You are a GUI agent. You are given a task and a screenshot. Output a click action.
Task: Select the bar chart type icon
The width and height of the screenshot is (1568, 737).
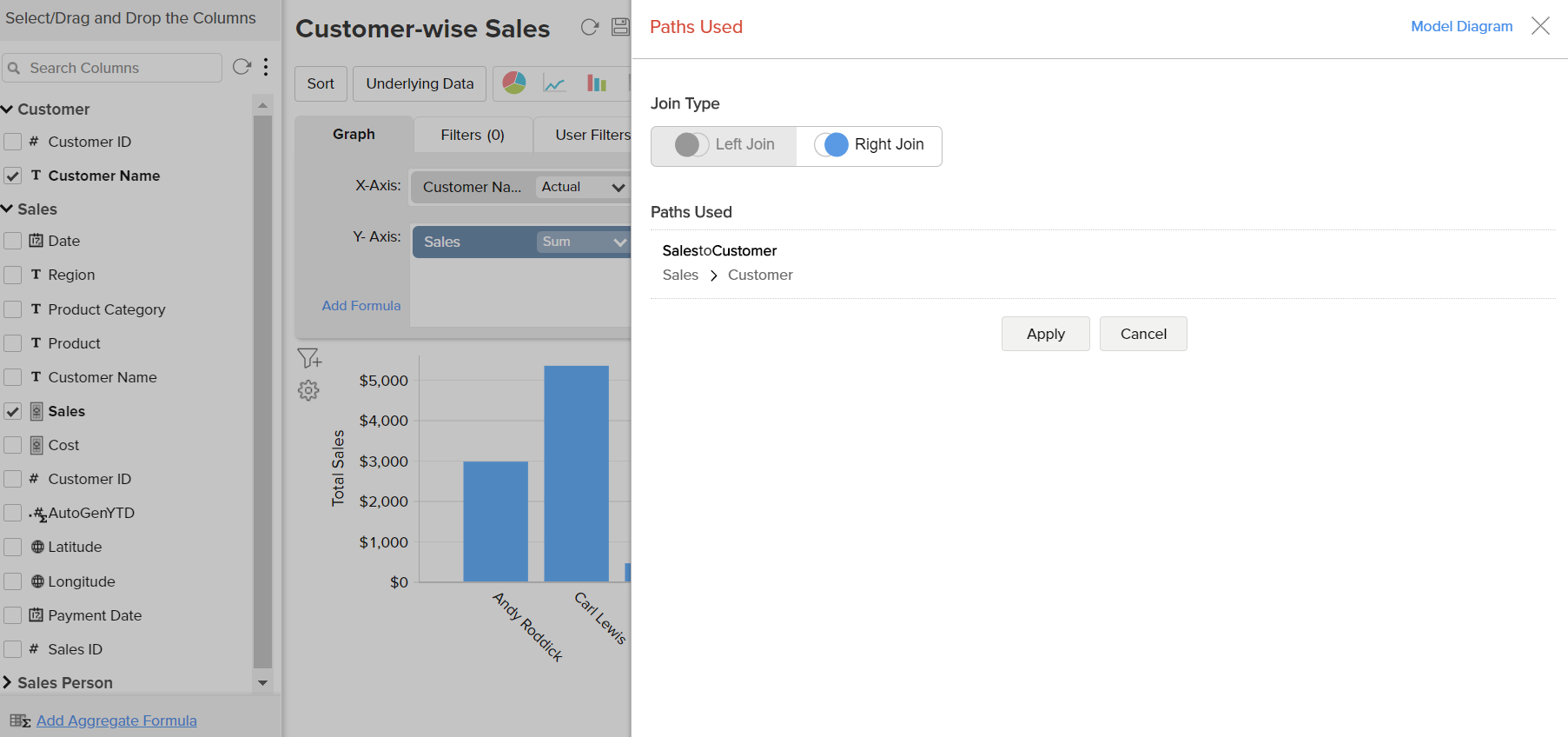[597, 83]
